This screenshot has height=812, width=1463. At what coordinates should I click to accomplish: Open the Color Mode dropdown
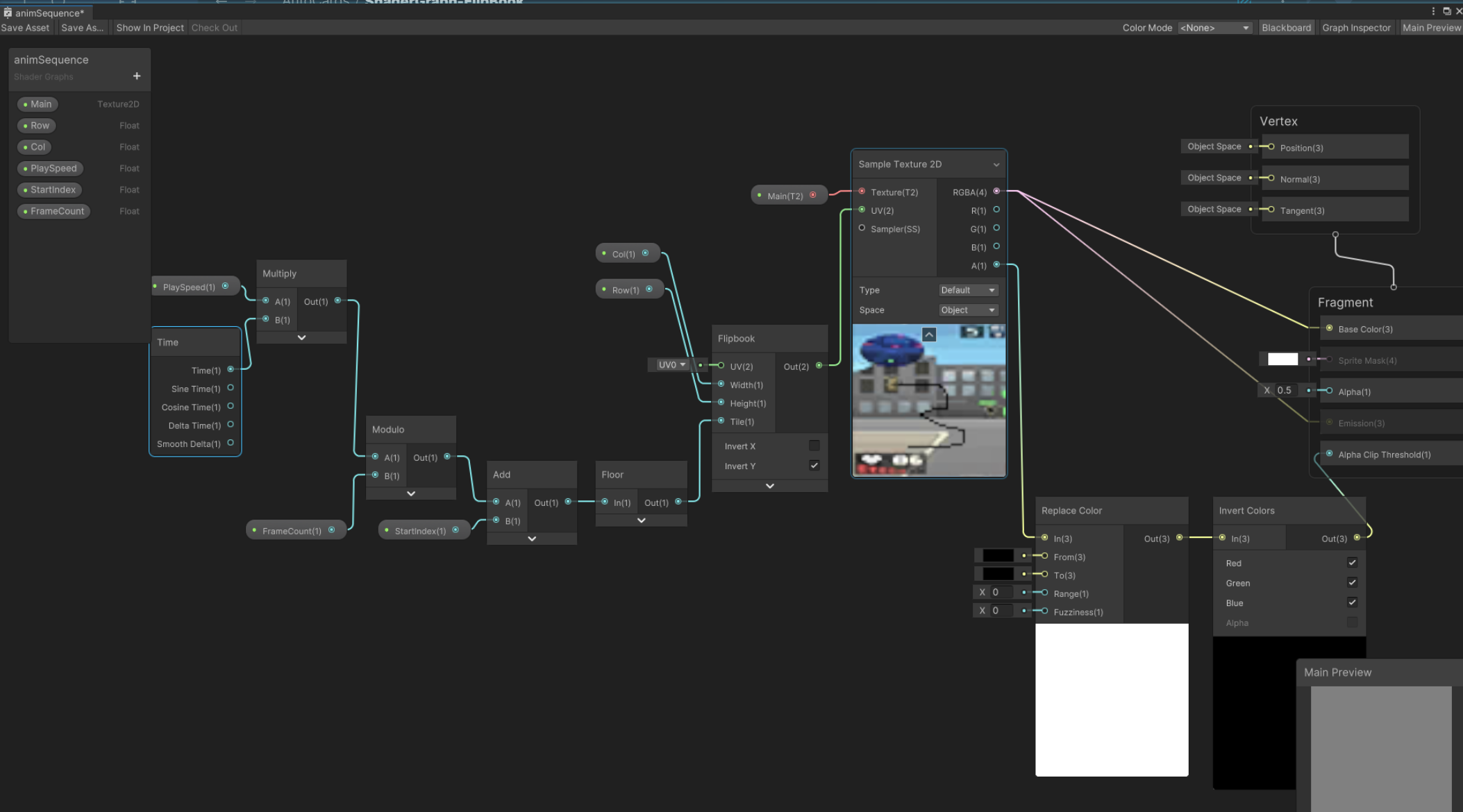[x=1214, y=28]
